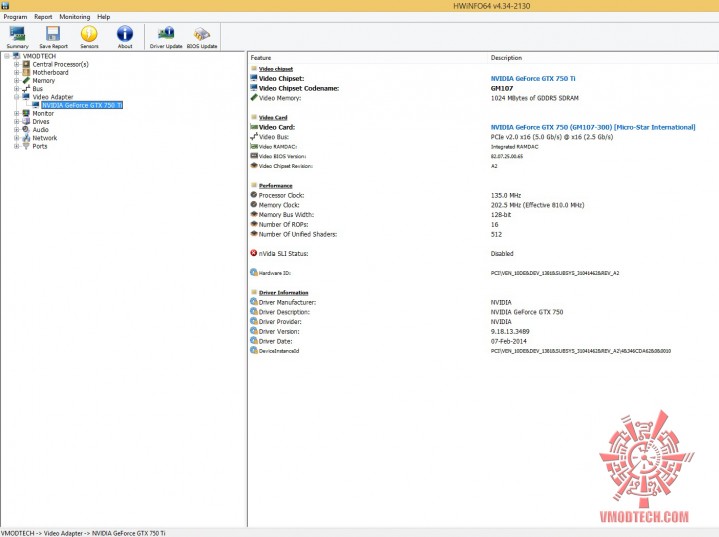Click the Video chipset section heading
This screenshot has width=719, height=537.
point(276,69)
